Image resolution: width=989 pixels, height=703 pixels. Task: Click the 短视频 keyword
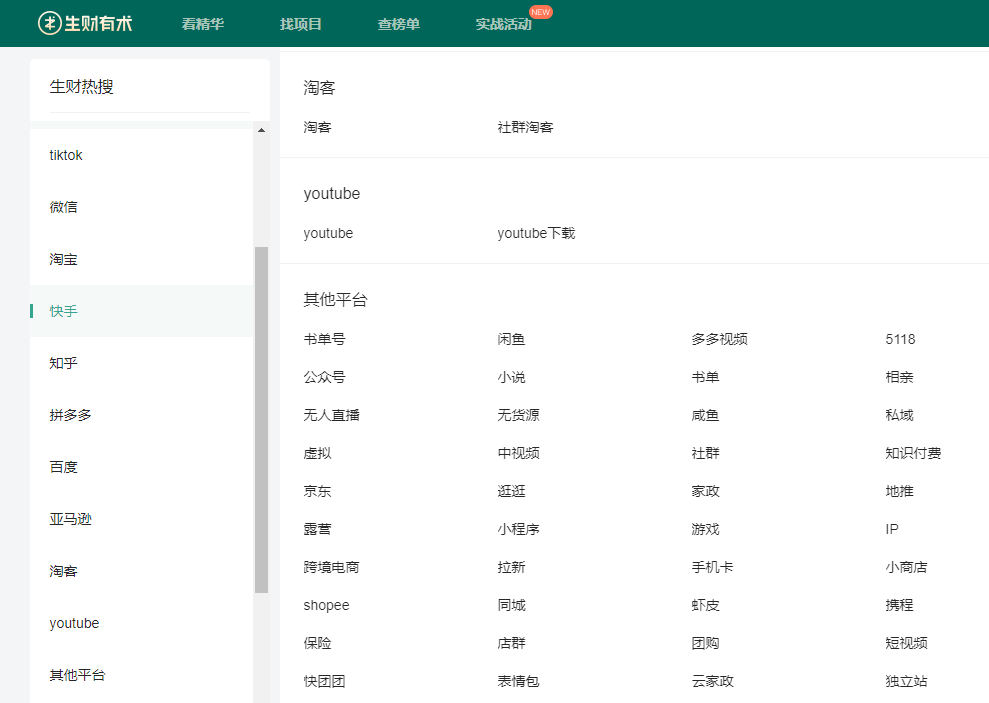906,643
